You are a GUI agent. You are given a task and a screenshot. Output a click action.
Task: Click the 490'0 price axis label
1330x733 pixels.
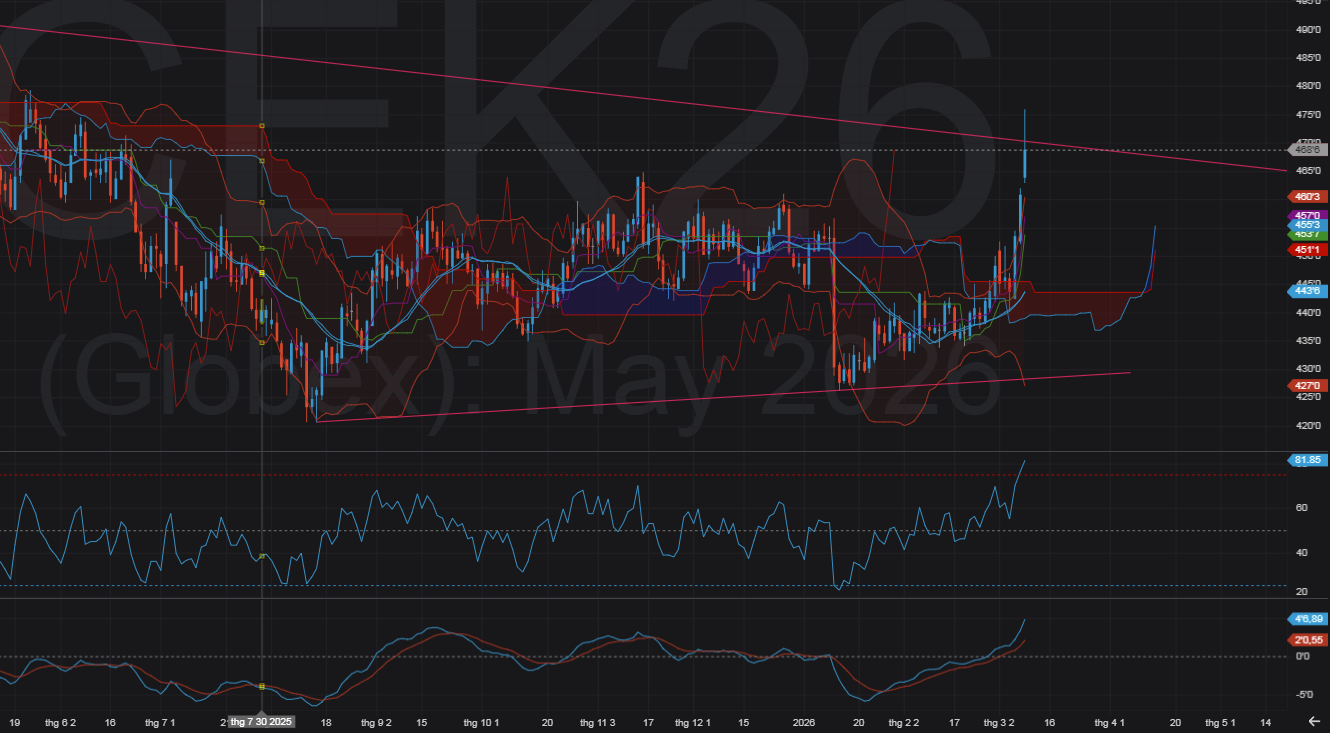click(1306, 30)
